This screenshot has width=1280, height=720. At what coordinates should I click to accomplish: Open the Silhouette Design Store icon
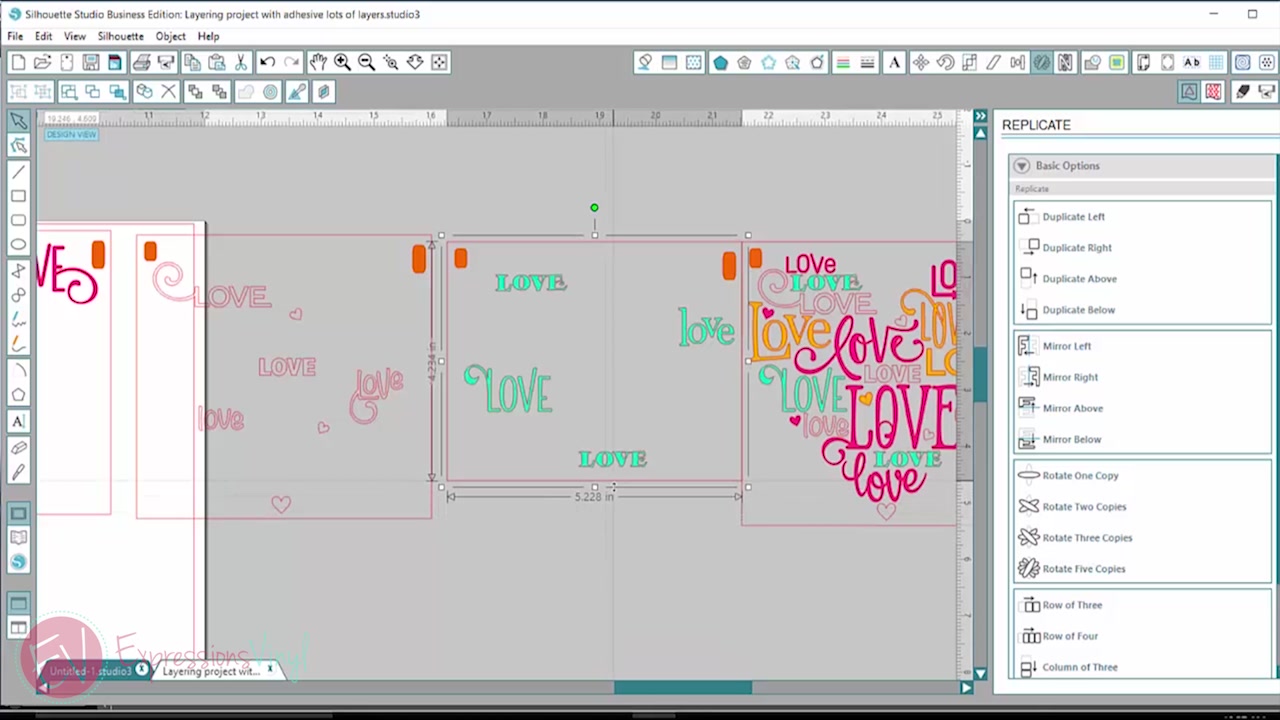pyautogui.click(x=18, y=563)
